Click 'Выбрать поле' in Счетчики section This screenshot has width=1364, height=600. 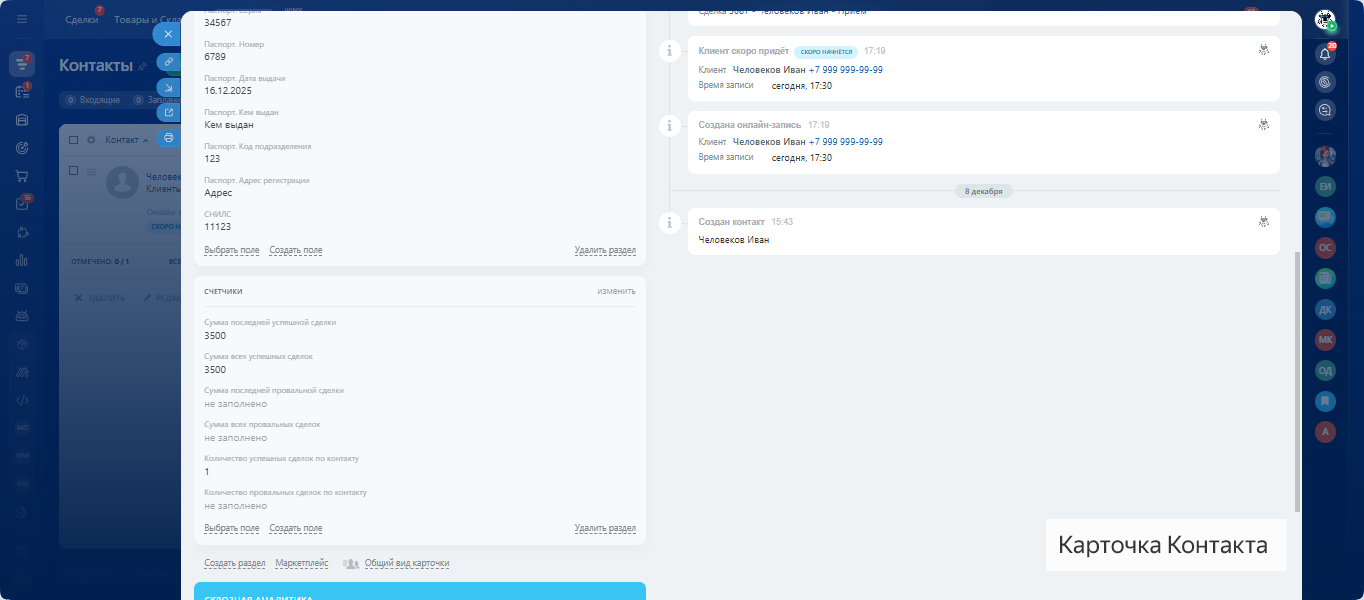[x=232, y=528]
